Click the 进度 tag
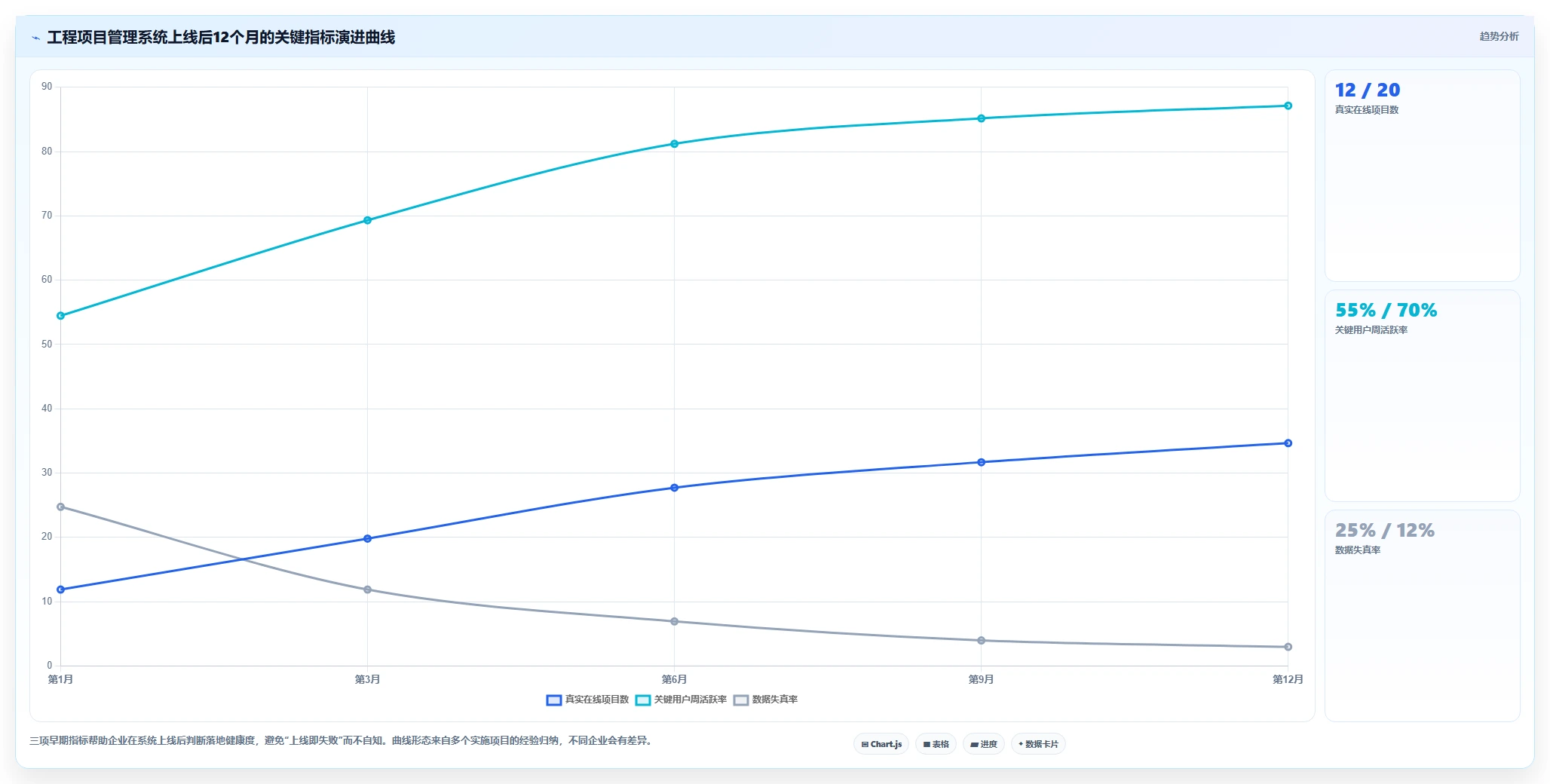1550x784 pixels. point(984,744)
